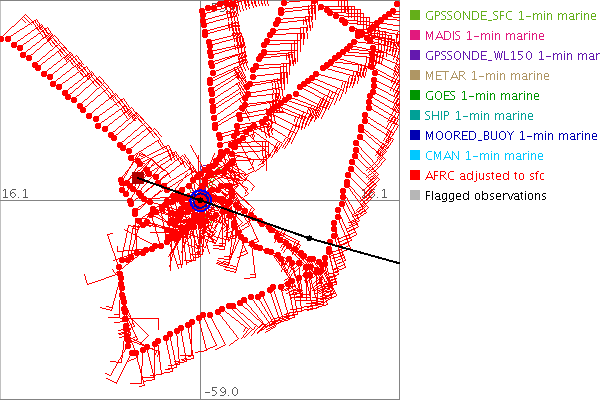Select the blue circle storm center marker

point(200,200)
